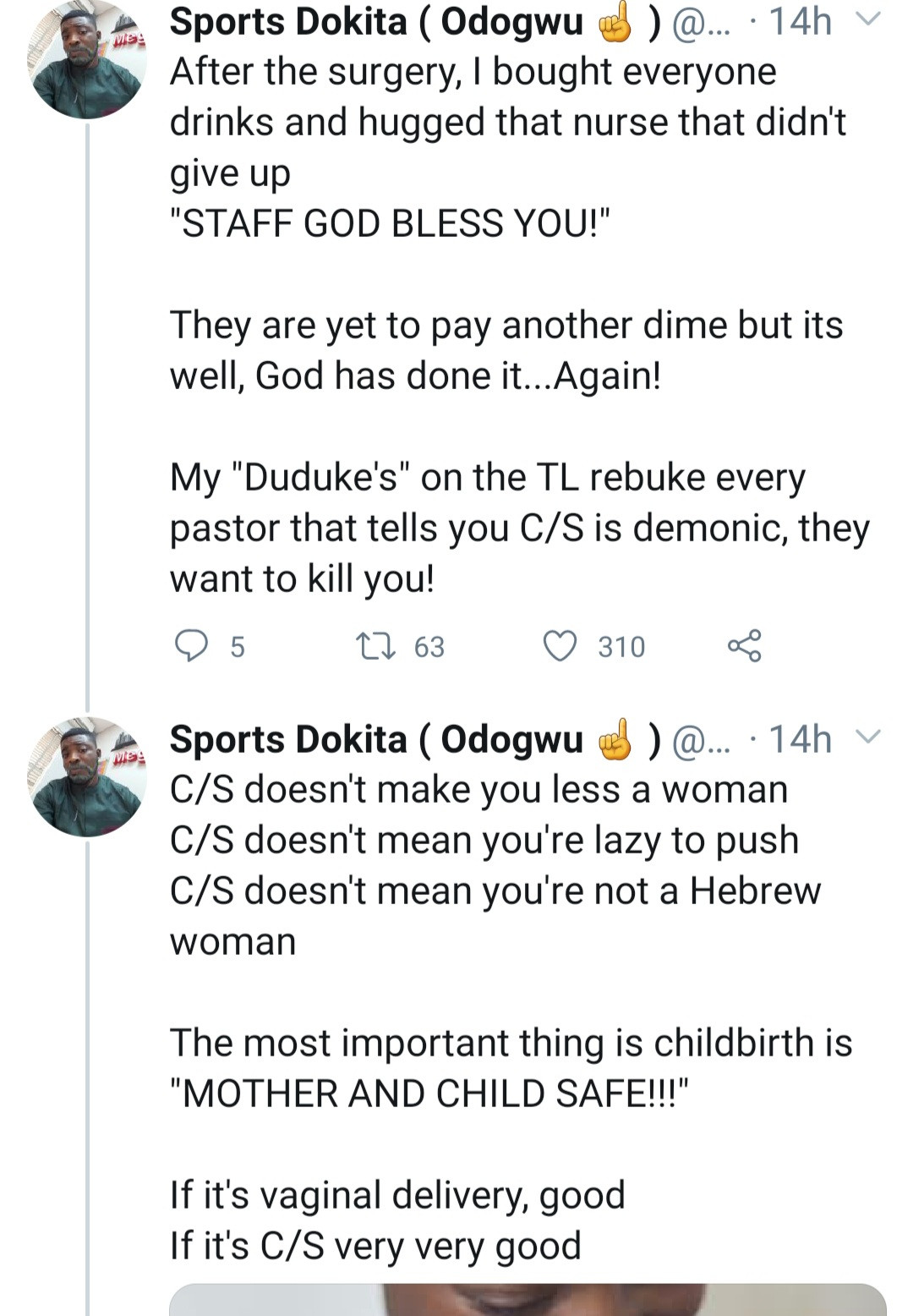Image resolution: width=913 pixels, height=1316 pixels.
Task: Expand the second tweet's chevron options menu
Action: click(x=869, y=736)
